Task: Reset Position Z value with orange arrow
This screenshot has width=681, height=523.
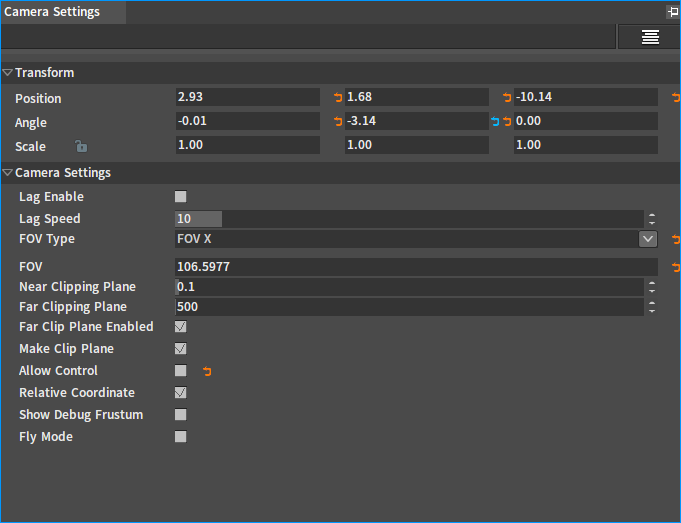Action: pyautogui.click(x=676, y=97)
